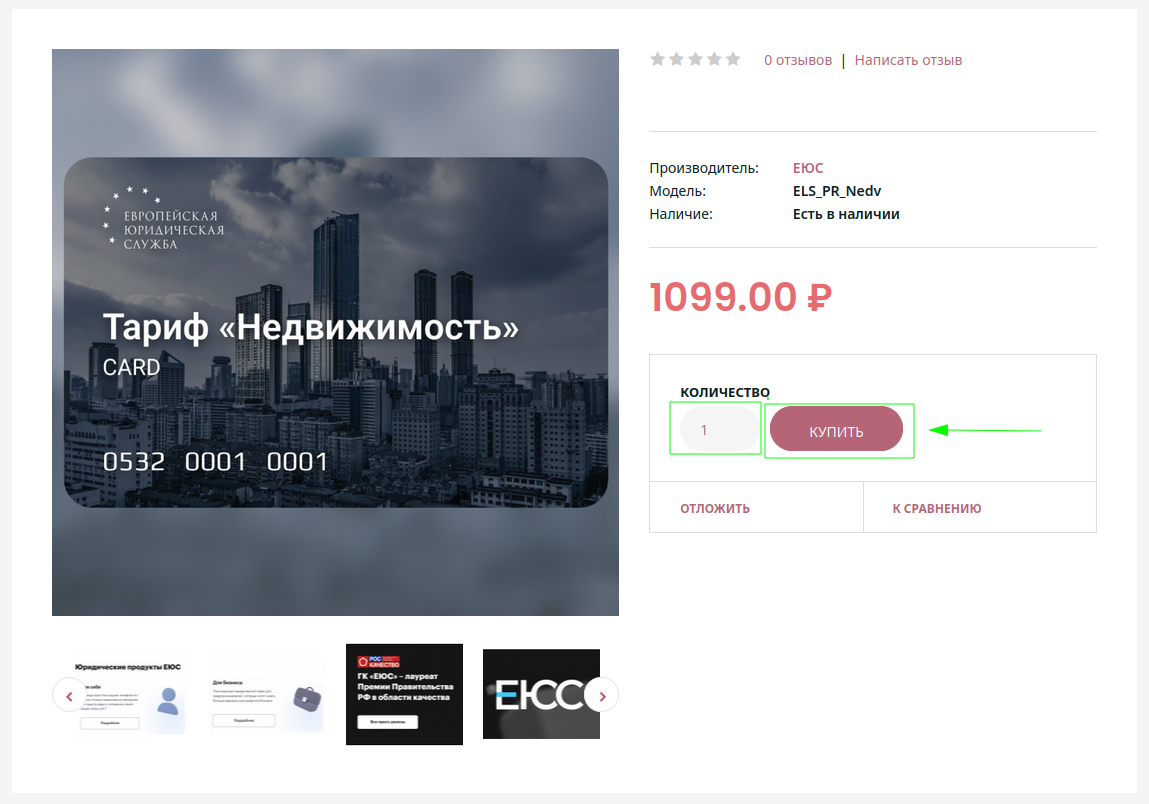Open the ЕЮС manufacturer link
Viewport: 1149px width, 804px height.
pos(808,168)
